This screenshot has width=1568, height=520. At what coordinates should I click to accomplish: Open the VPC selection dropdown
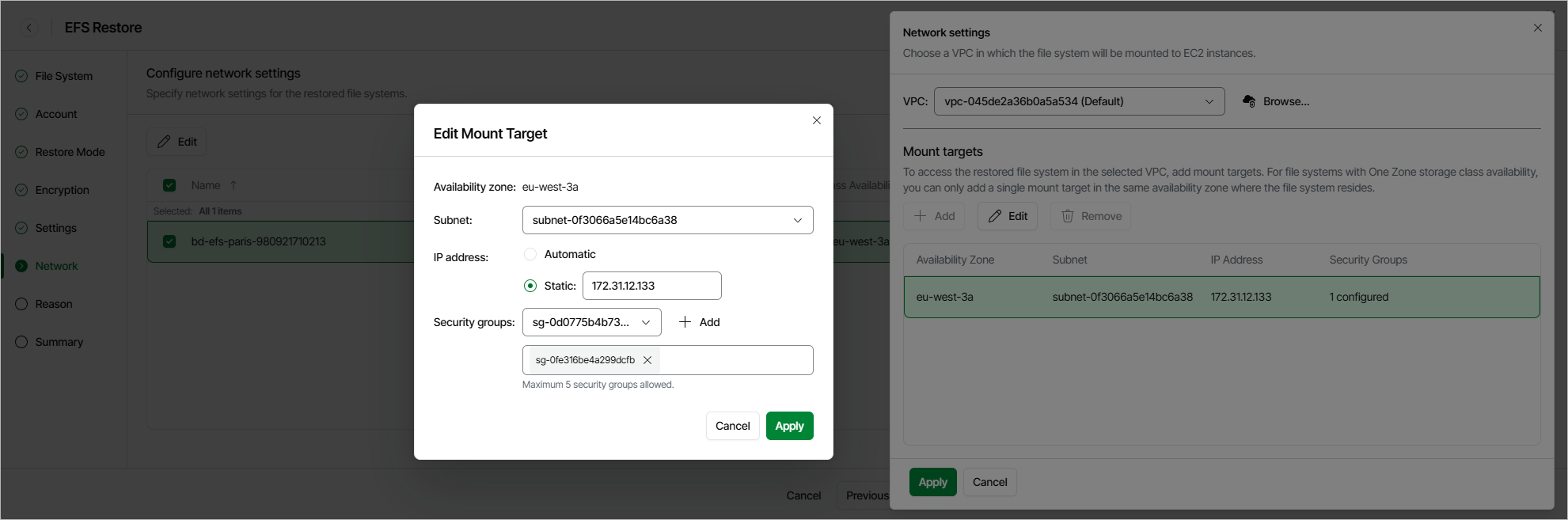(1079, 101)
